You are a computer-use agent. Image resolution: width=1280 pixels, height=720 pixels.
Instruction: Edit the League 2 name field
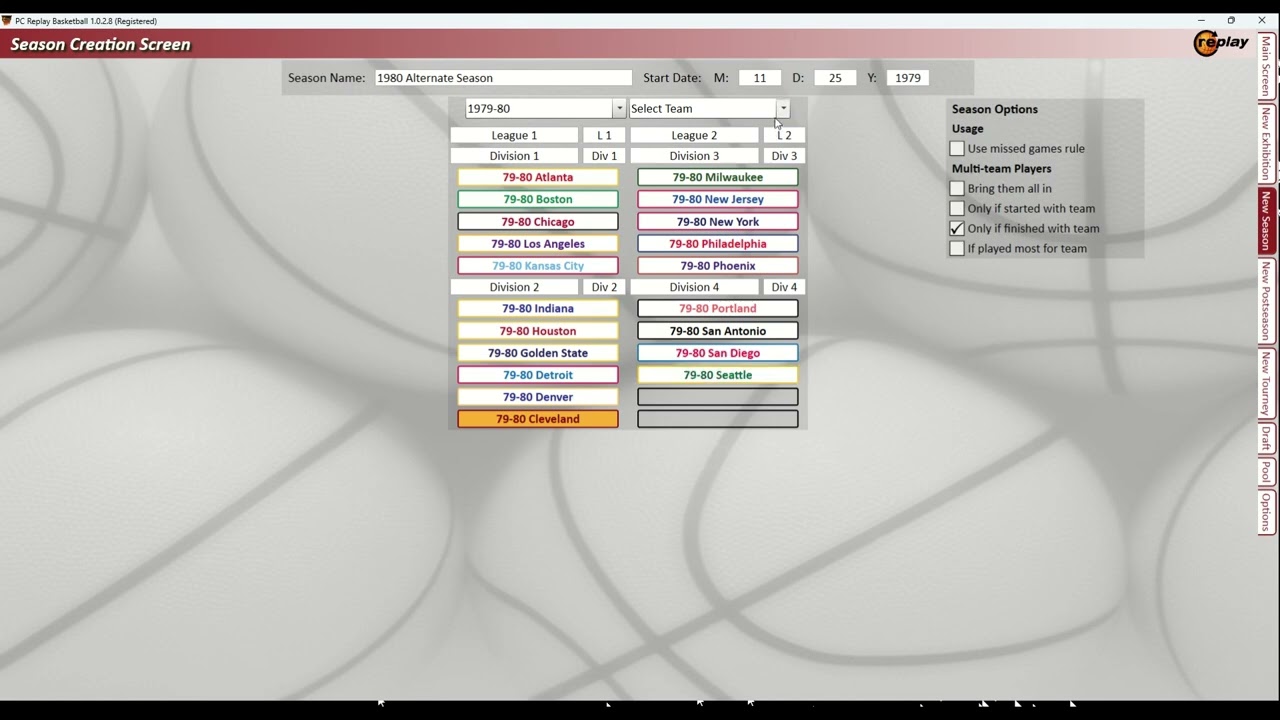(694, 135)
